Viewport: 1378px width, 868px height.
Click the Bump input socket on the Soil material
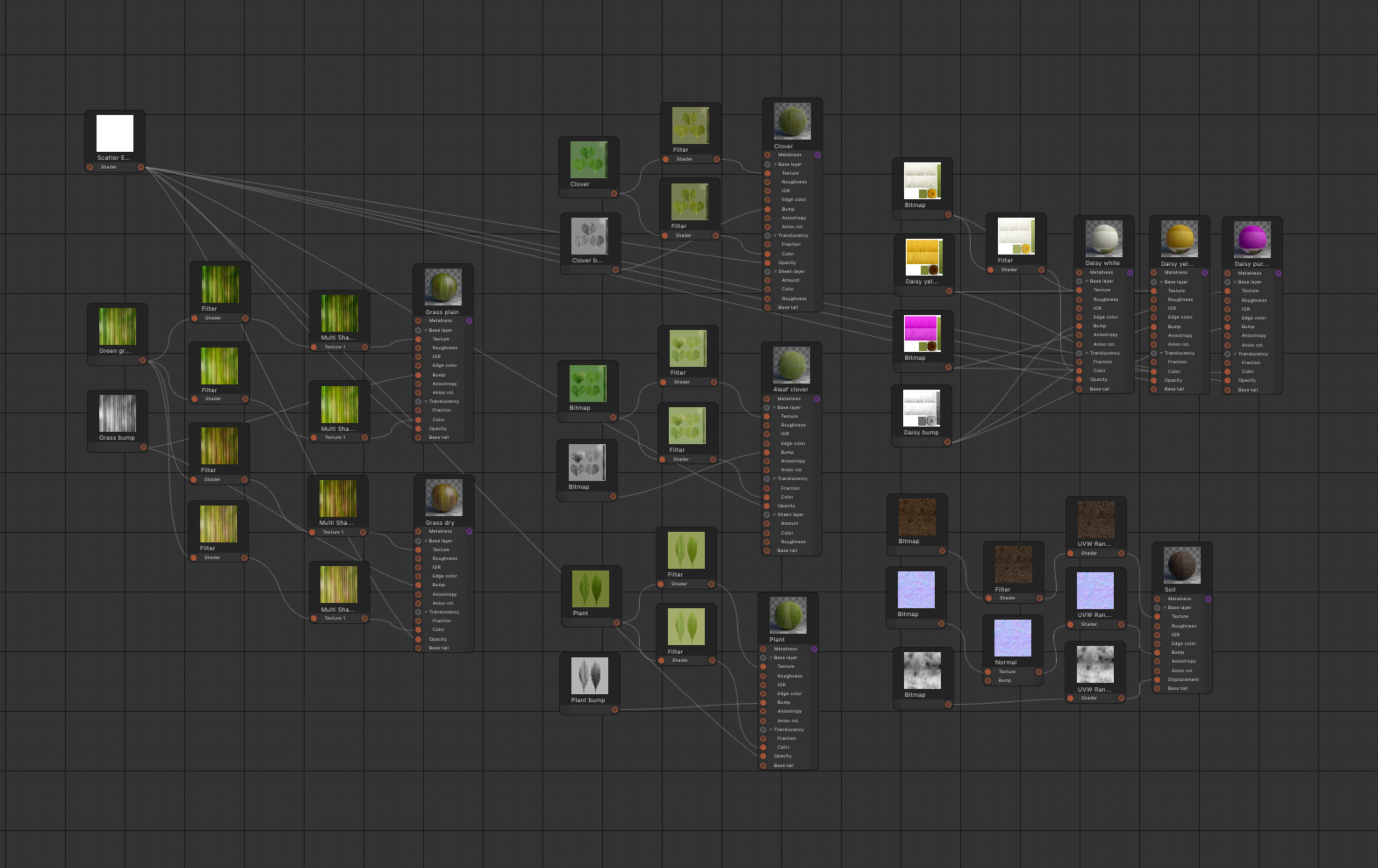[x=1157, y=652]
